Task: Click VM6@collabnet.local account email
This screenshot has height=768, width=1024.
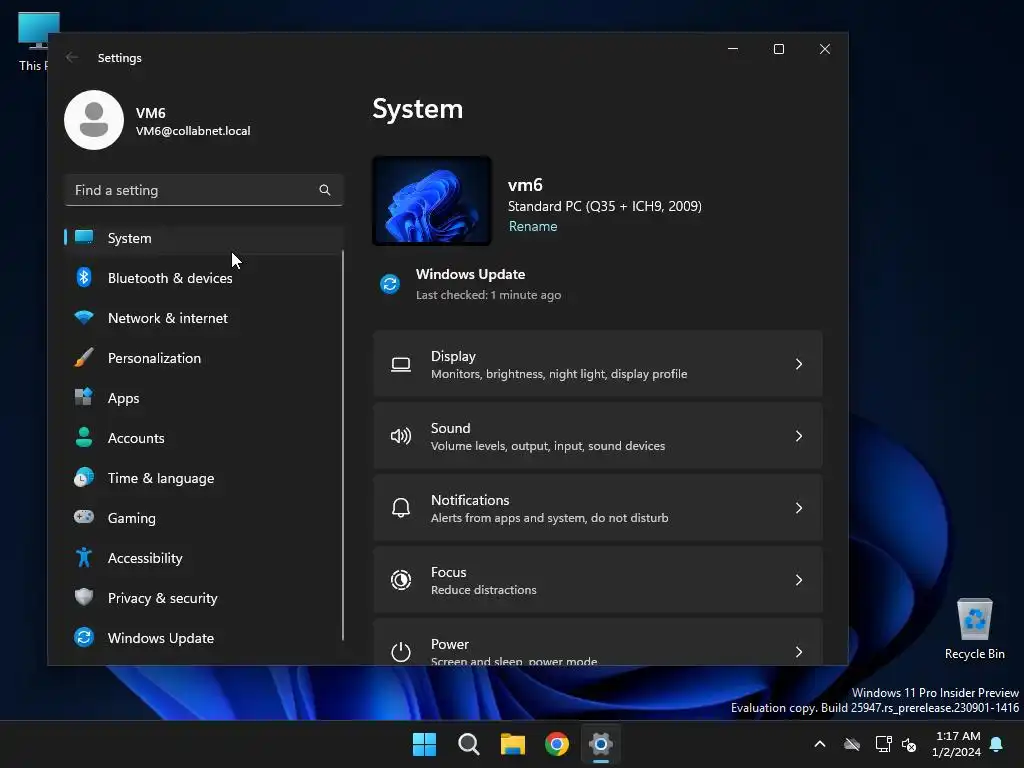Action: (193, 131)
